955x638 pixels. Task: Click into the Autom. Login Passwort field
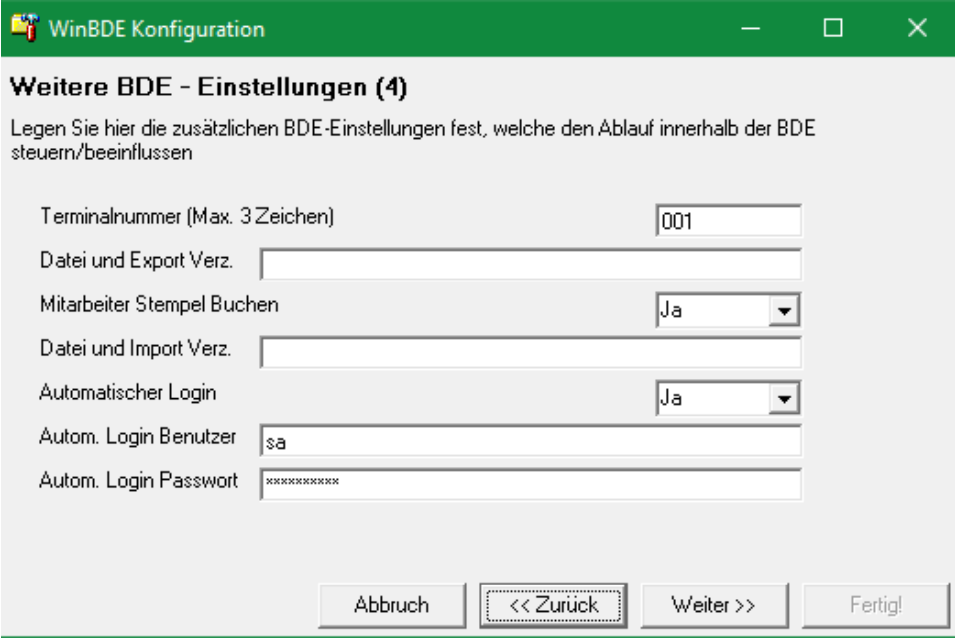(530, 485)
